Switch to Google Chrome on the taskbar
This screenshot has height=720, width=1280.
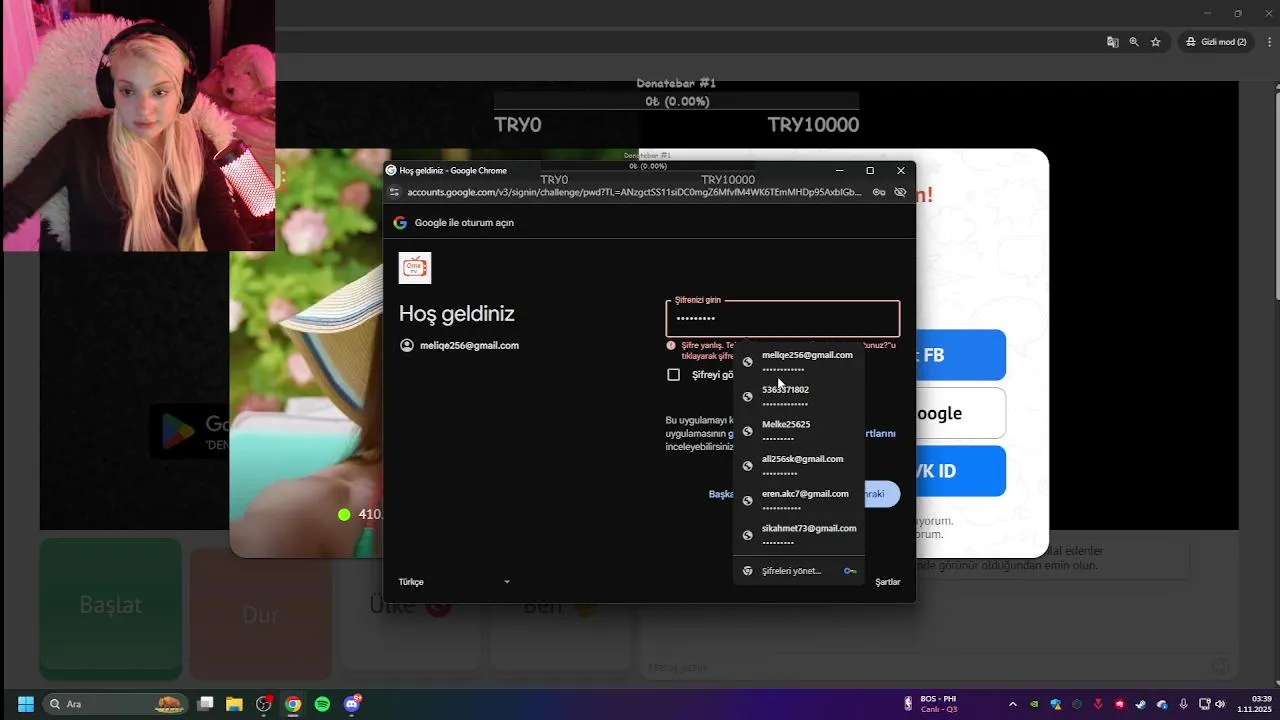pos(293,704)
